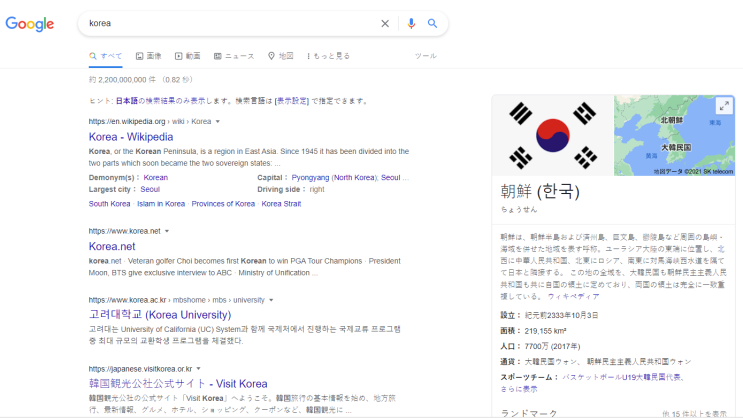
Task: Open the Korea - Wikipedia result
Action: pyautogui.click(x=131, y=137)
